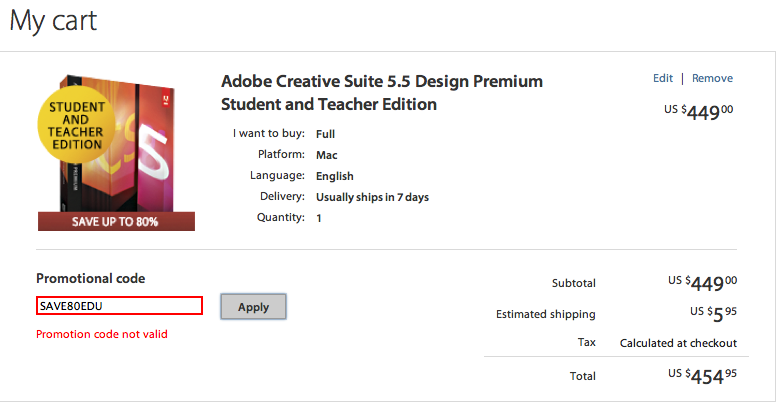Image resolution: width=777 pixels, height=407 pixels.
Task: Open the Adobe Creative Suite 5.5 product title
Action: click(381, 92)
